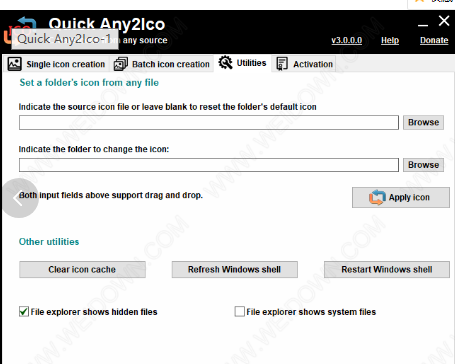Image resolution: width=455 pixels, height=364 pixels.
Task: Open the Single icon creation tab
Action: pos(56,64)
